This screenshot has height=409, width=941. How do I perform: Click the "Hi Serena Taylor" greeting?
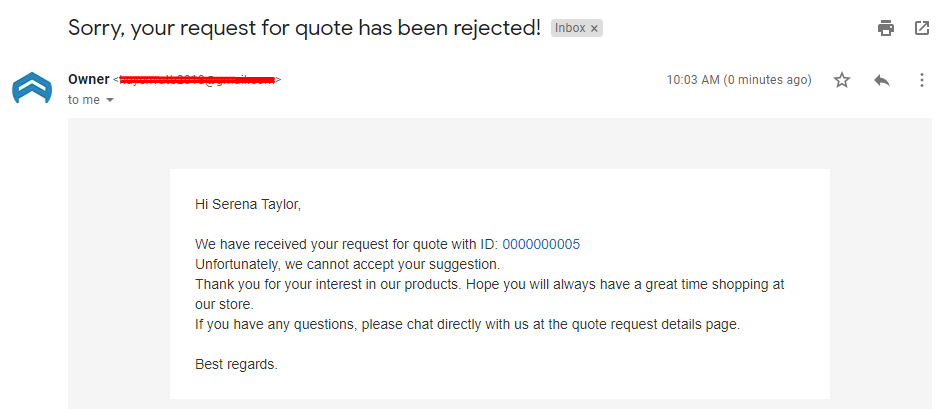point(248,205)
